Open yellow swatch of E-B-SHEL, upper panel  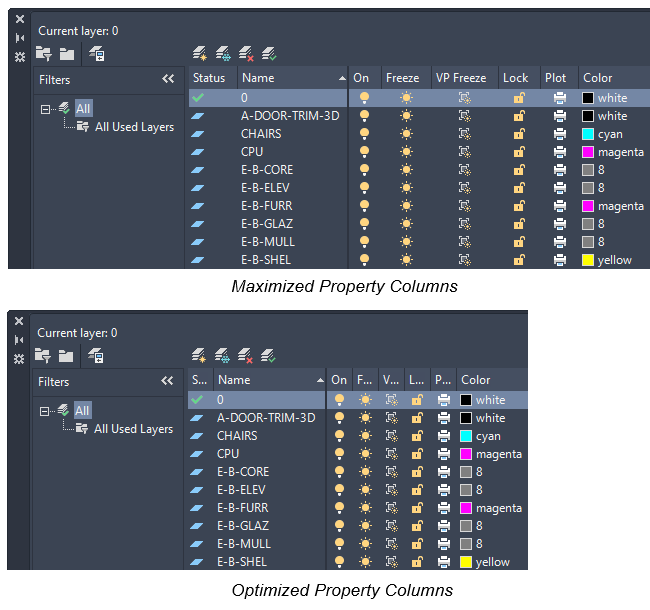pyautogui.click(x=588, y=260)
